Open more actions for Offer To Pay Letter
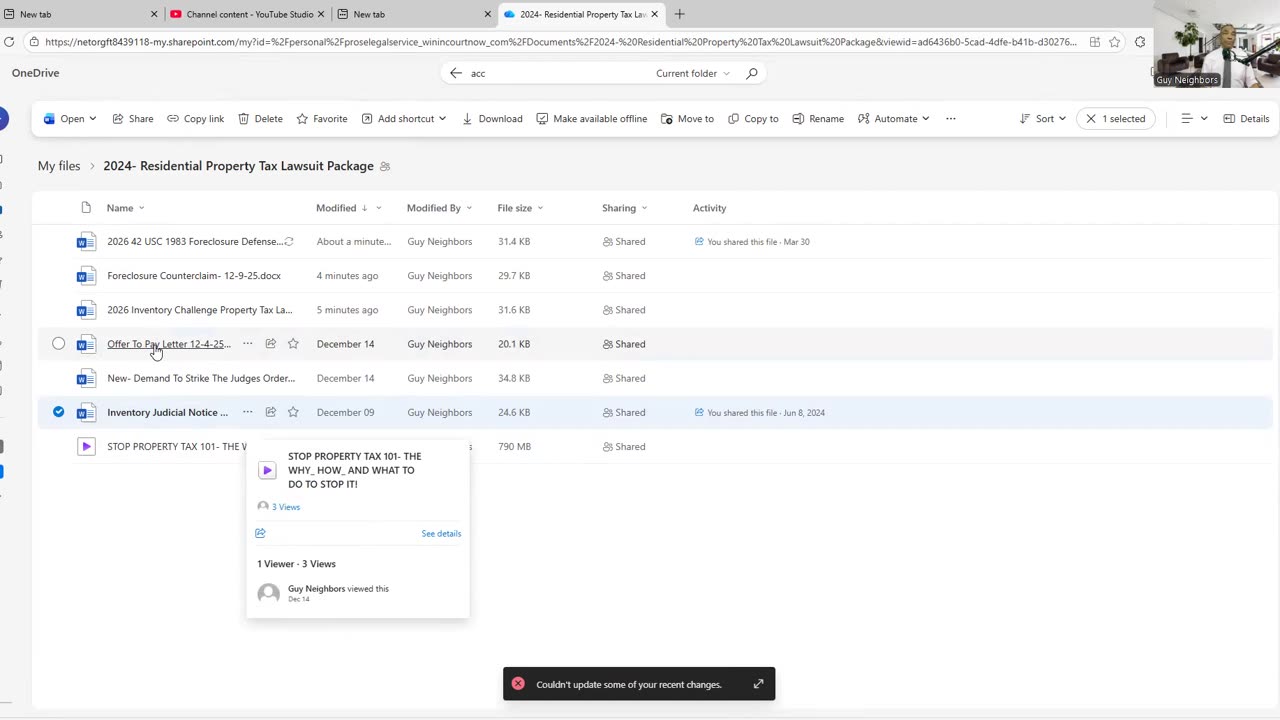This screenshot has height=720, width=1280. (x=247, y=344)
